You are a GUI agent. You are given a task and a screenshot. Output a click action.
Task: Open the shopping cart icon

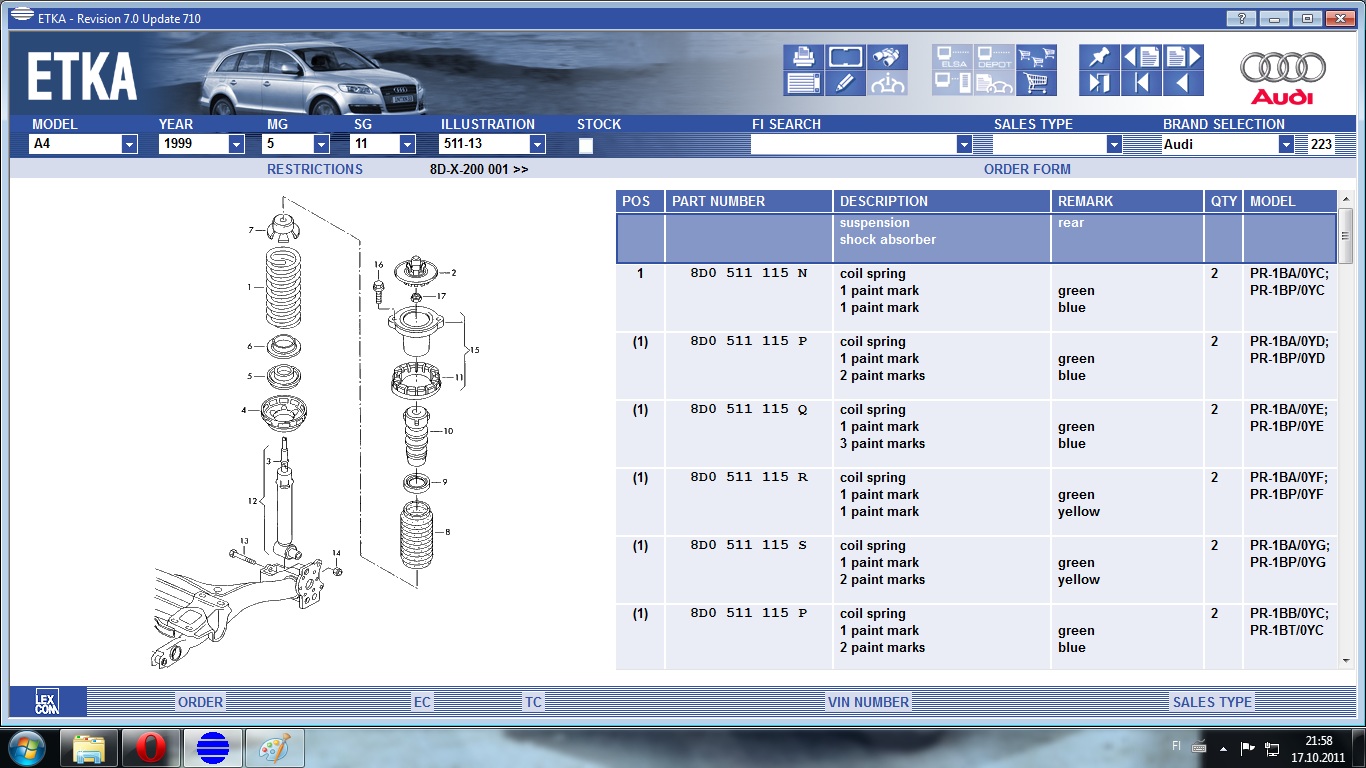click(x=1037, y=83)
